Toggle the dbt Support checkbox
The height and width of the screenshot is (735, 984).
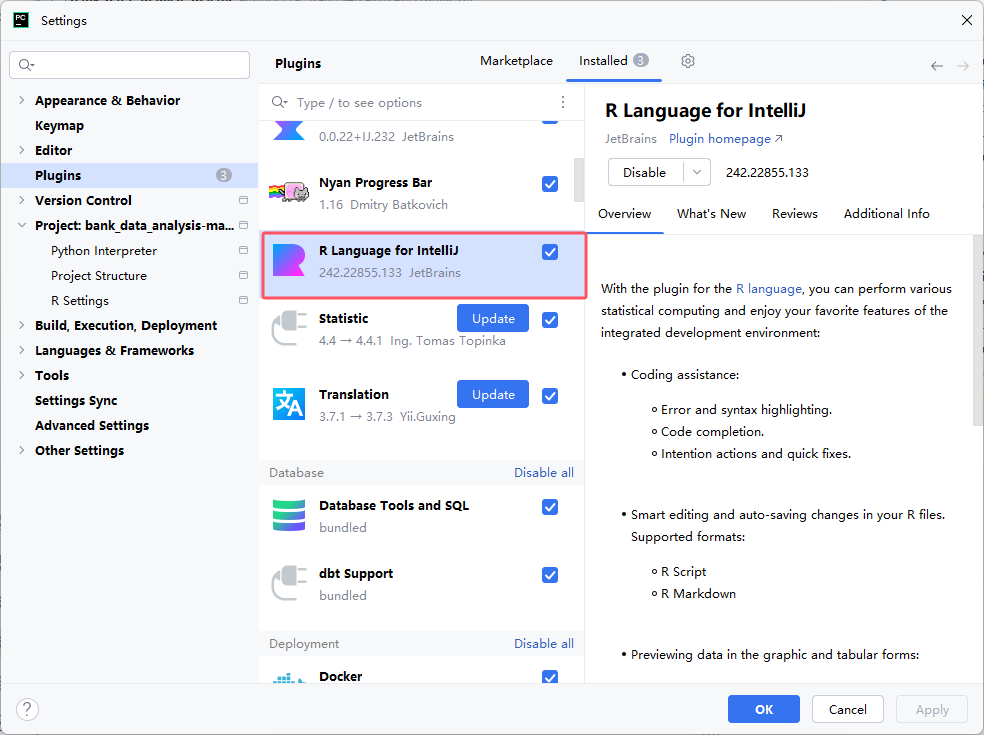coord(550,574)
